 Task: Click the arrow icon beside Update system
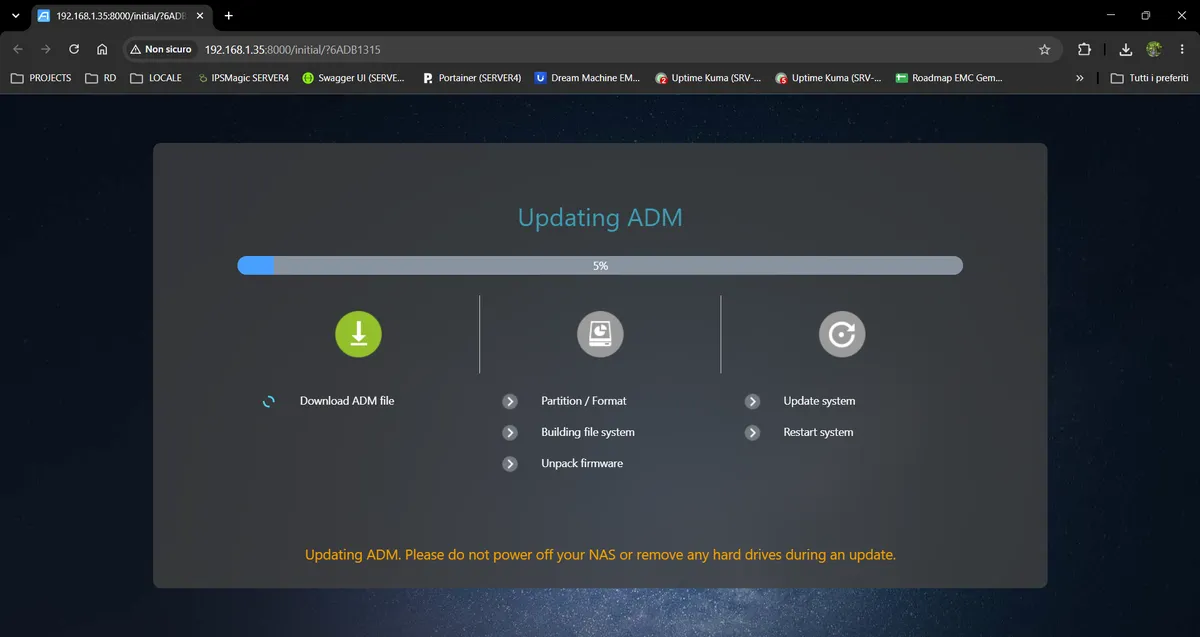click(x=752, y=401)
